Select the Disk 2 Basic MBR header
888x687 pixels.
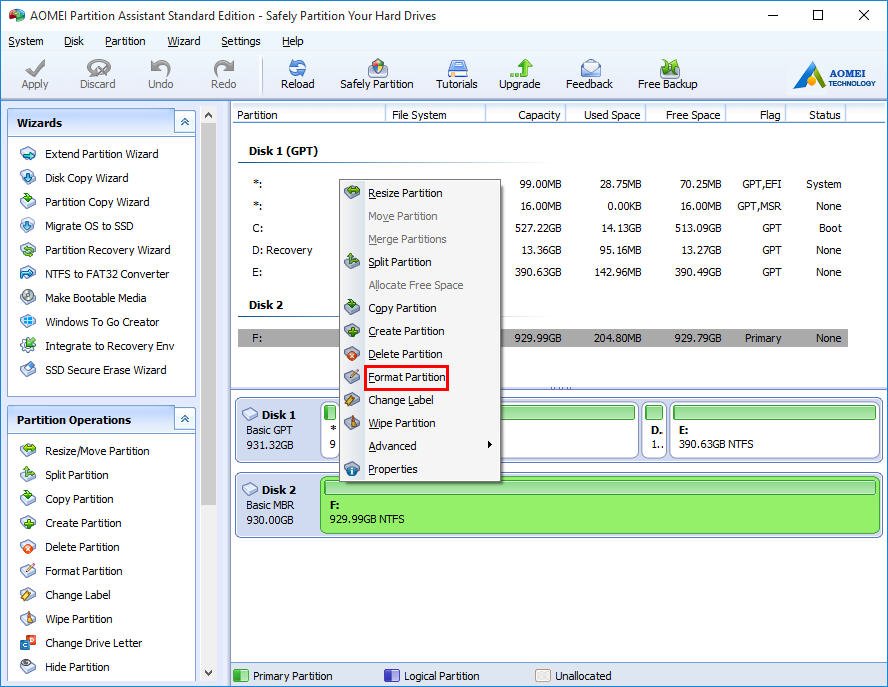point(278,505)
